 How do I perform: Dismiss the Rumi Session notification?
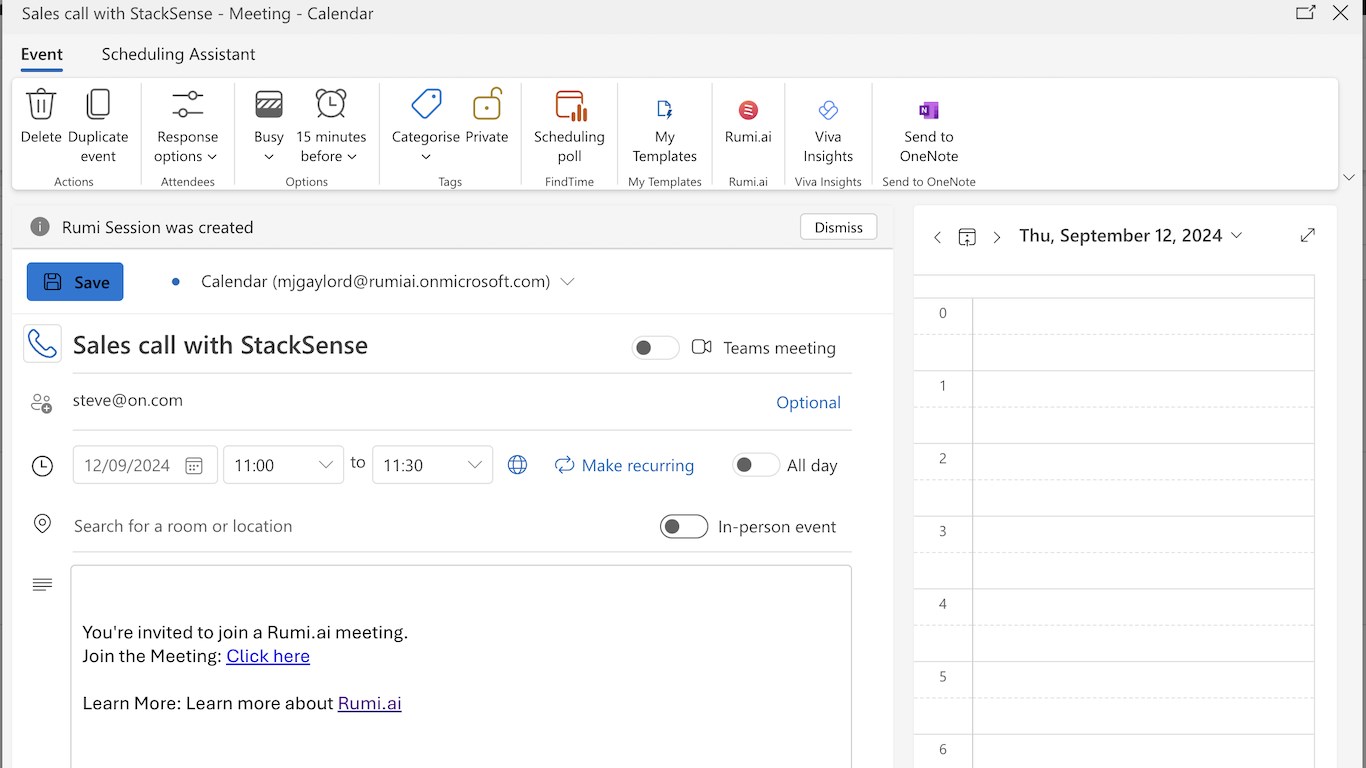tap(838, 227)
